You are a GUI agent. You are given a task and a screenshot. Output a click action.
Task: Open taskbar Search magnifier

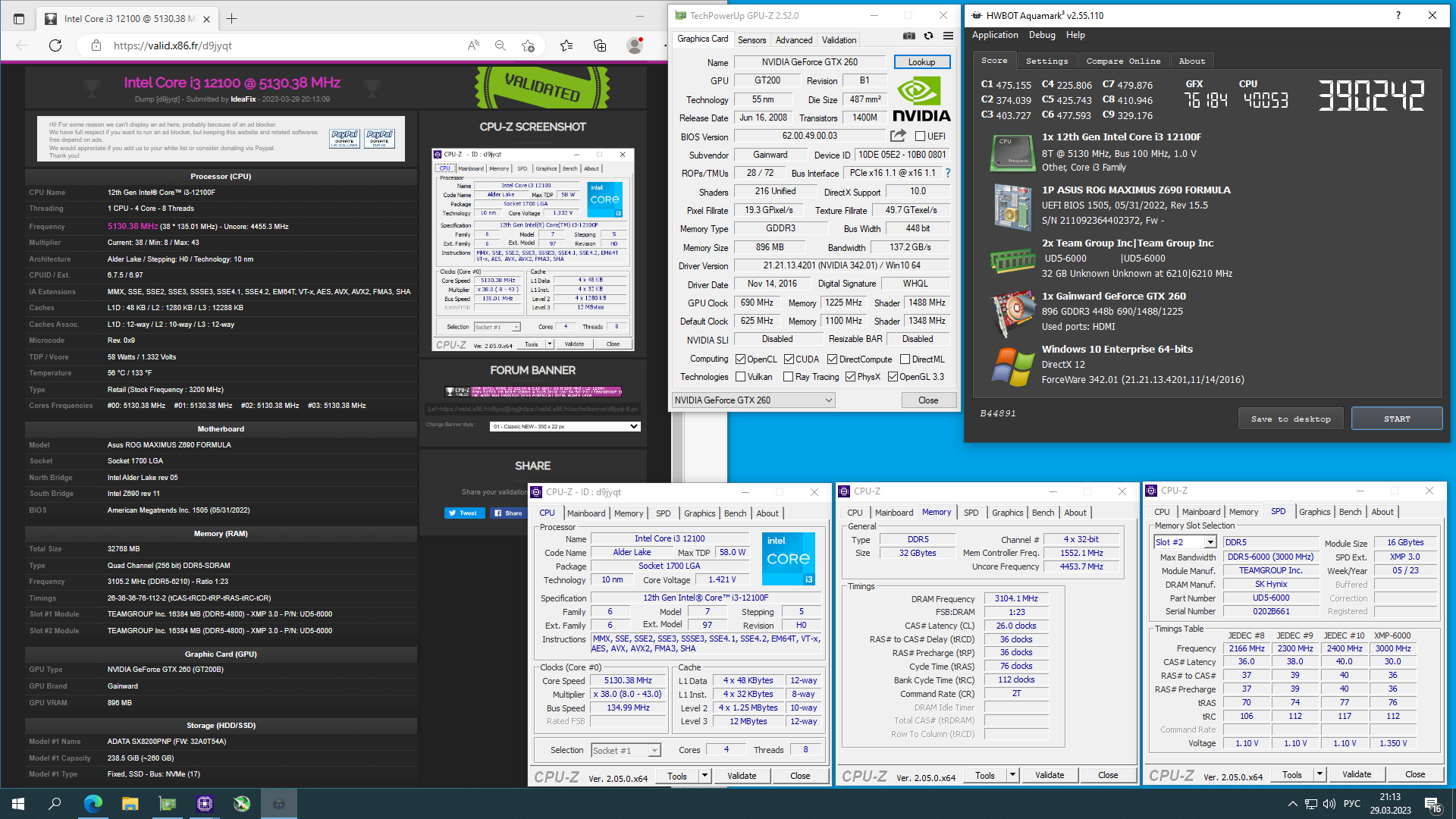(x=55, y=804)
